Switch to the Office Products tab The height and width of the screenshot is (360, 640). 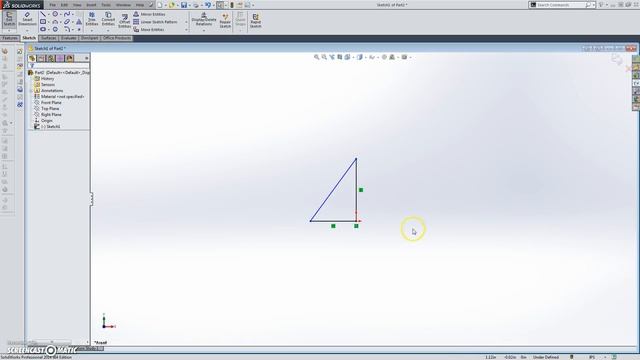tap(117, 38)
